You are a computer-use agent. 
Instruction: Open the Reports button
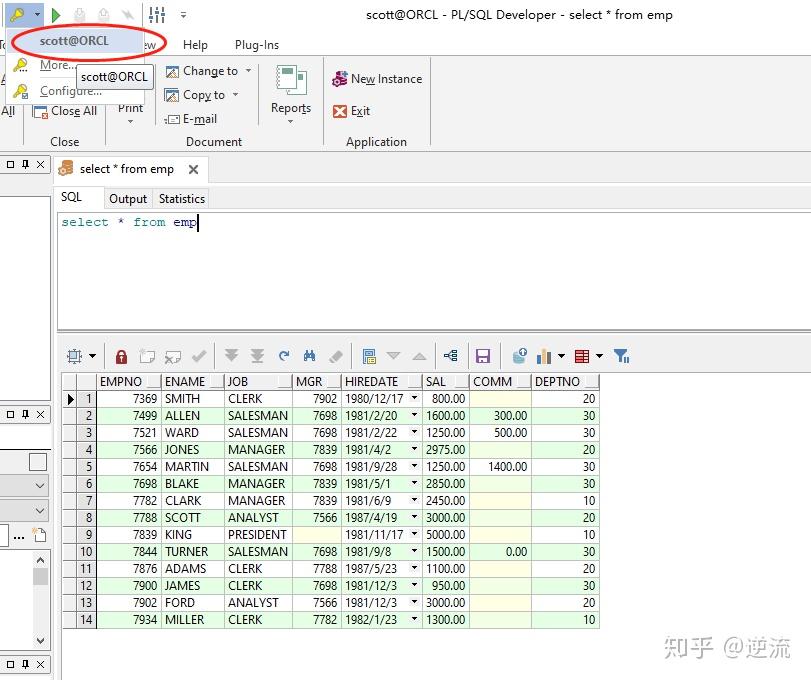(x=291, y=94)
